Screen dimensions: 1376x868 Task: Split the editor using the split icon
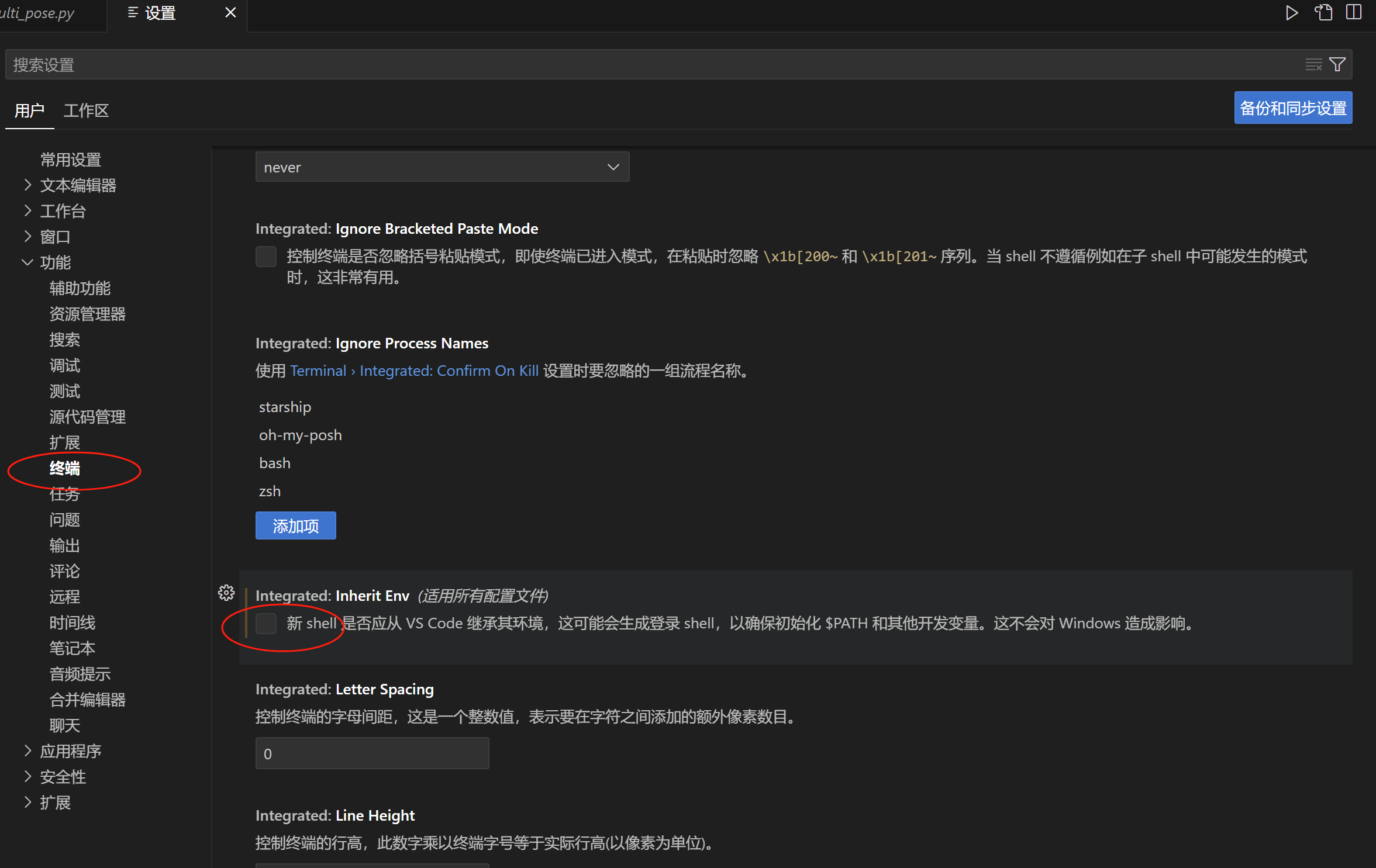[x=1355, y=12]
